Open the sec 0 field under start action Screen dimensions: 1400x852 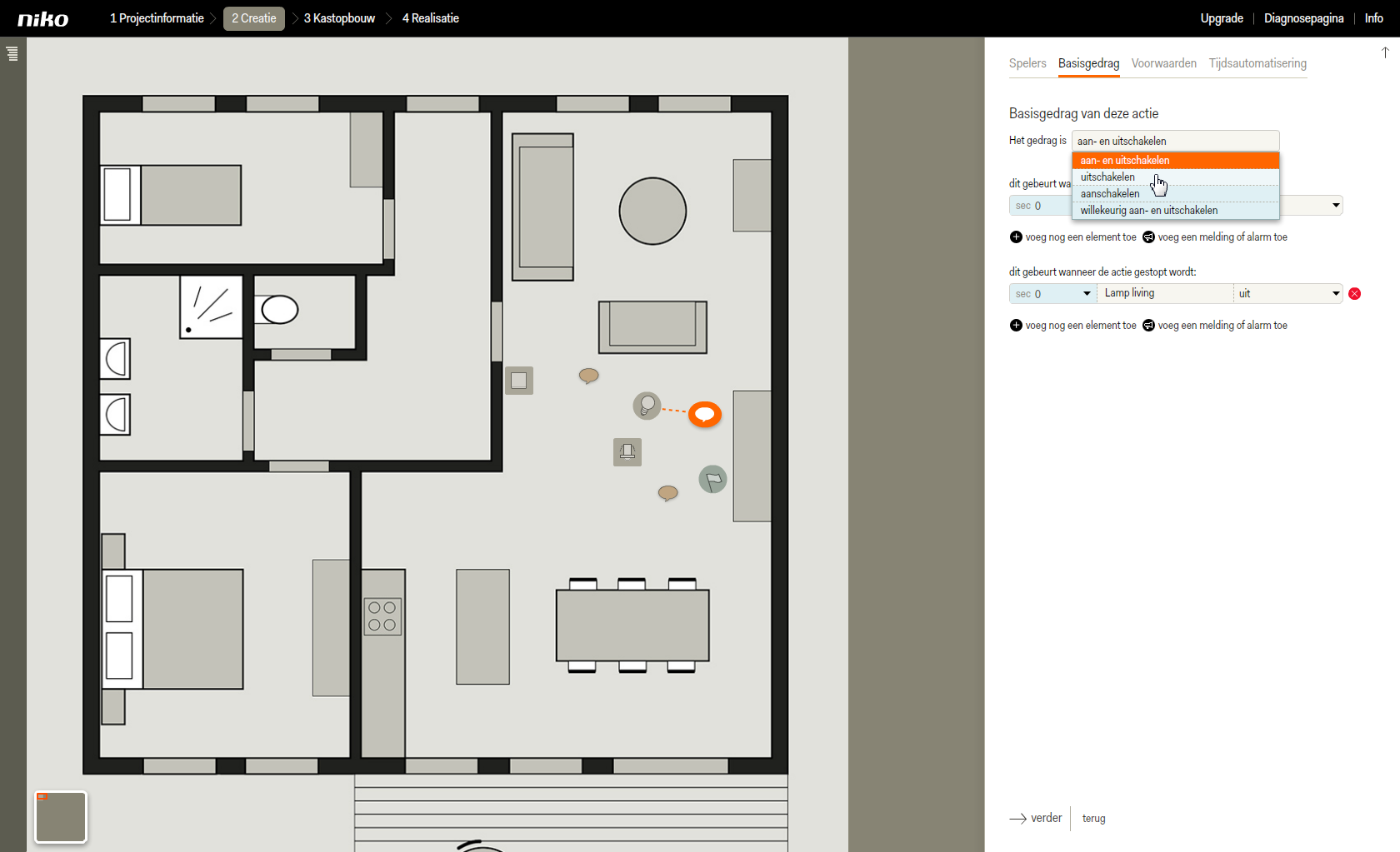click(1040, 206)
